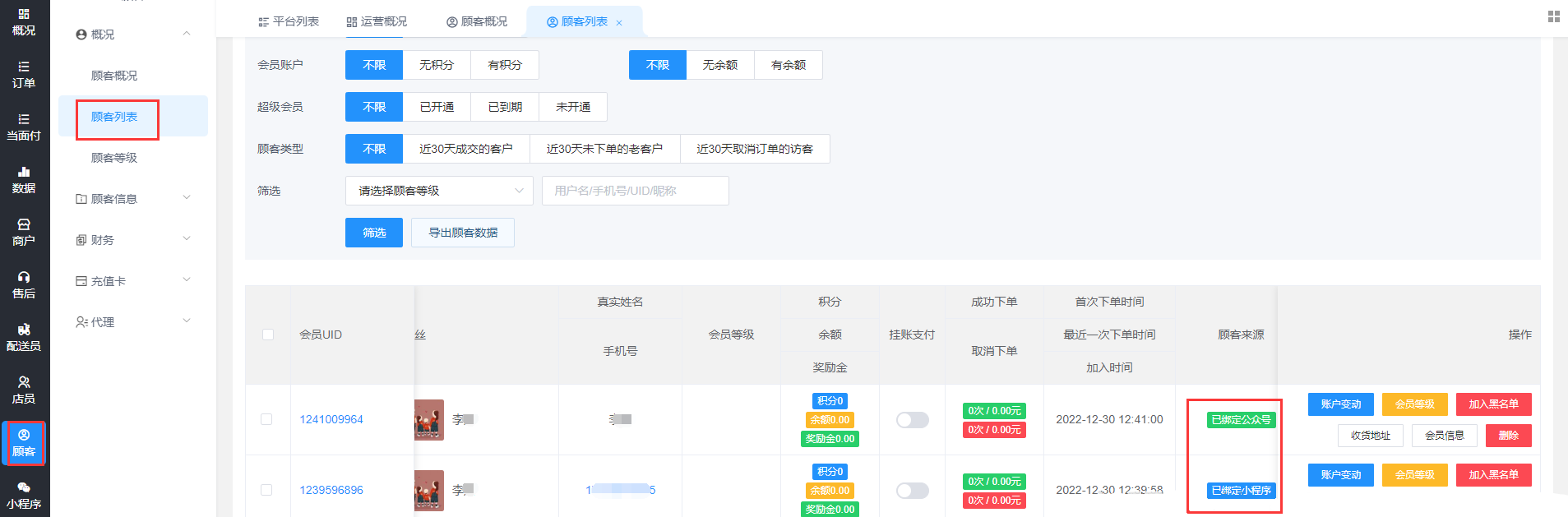Open the 售后 after-sales sidebar icon
1568x517 pixels.
[24, 285]
